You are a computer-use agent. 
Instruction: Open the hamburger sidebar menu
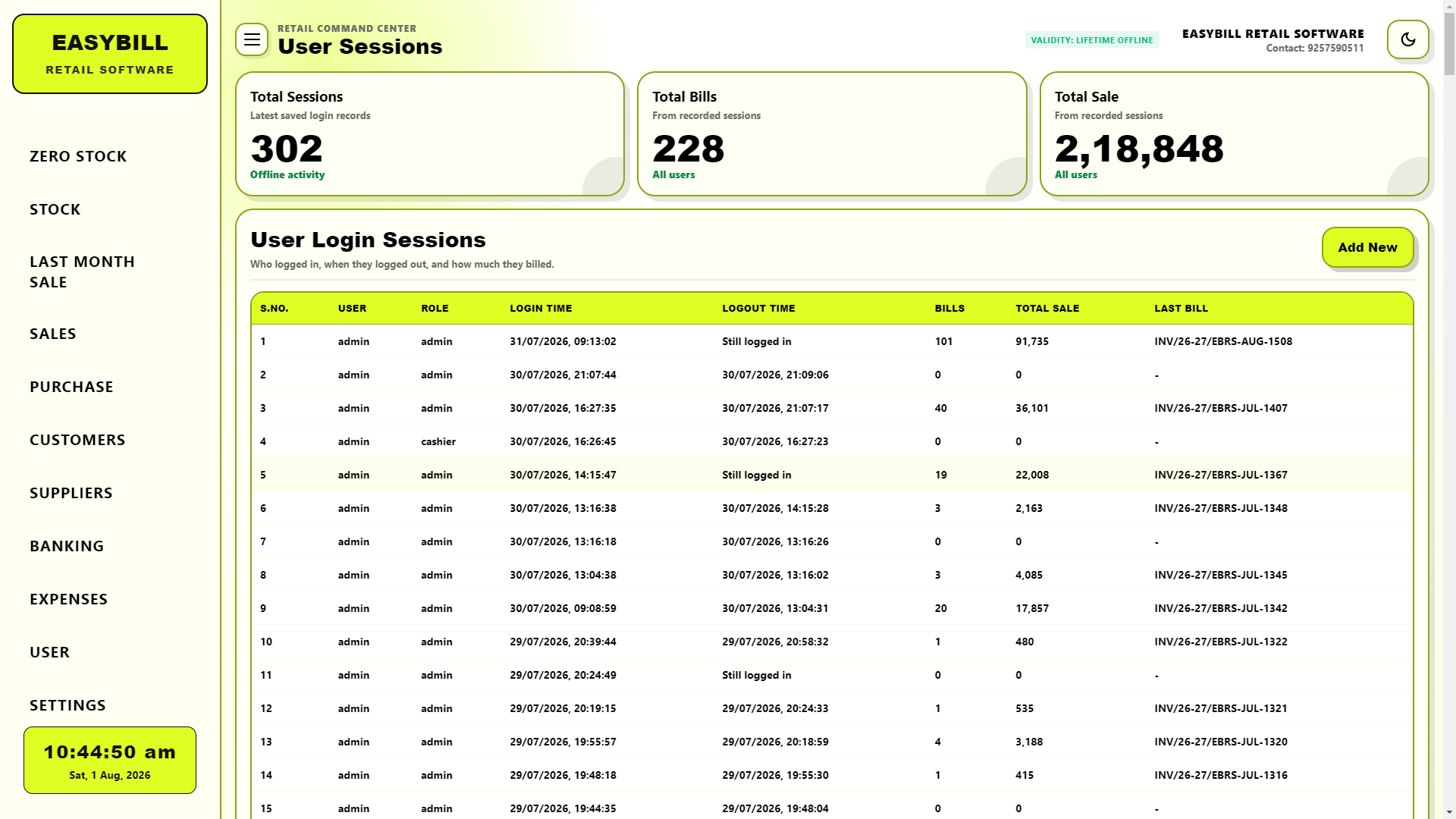(x=252, y=39)
